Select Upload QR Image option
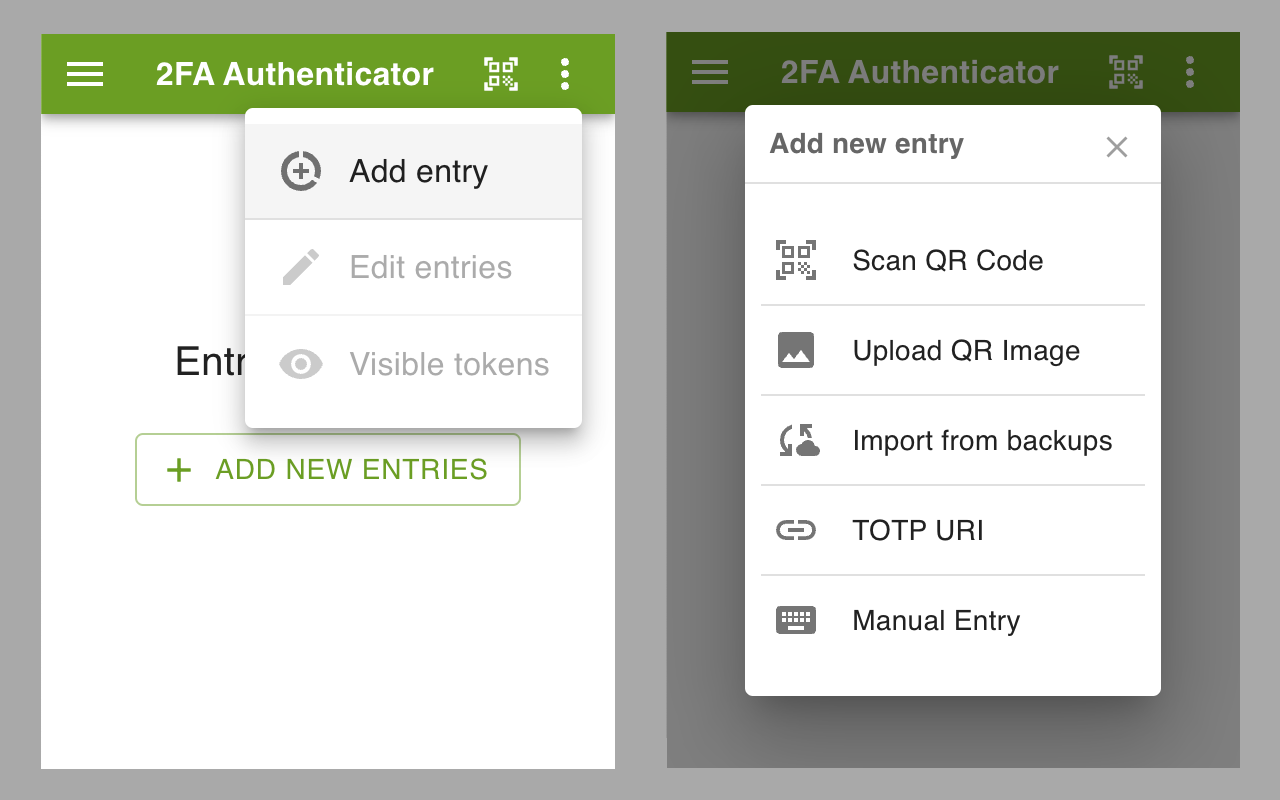 pyautogui.click(x=966, y=351)
